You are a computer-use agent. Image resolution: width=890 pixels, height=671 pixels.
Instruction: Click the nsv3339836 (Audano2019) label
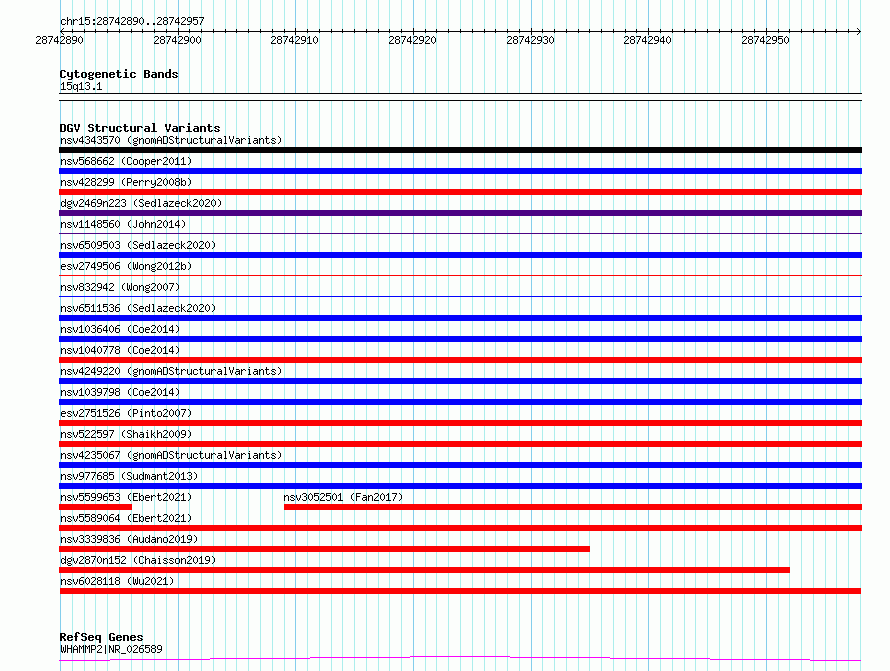tap(129, 539)
